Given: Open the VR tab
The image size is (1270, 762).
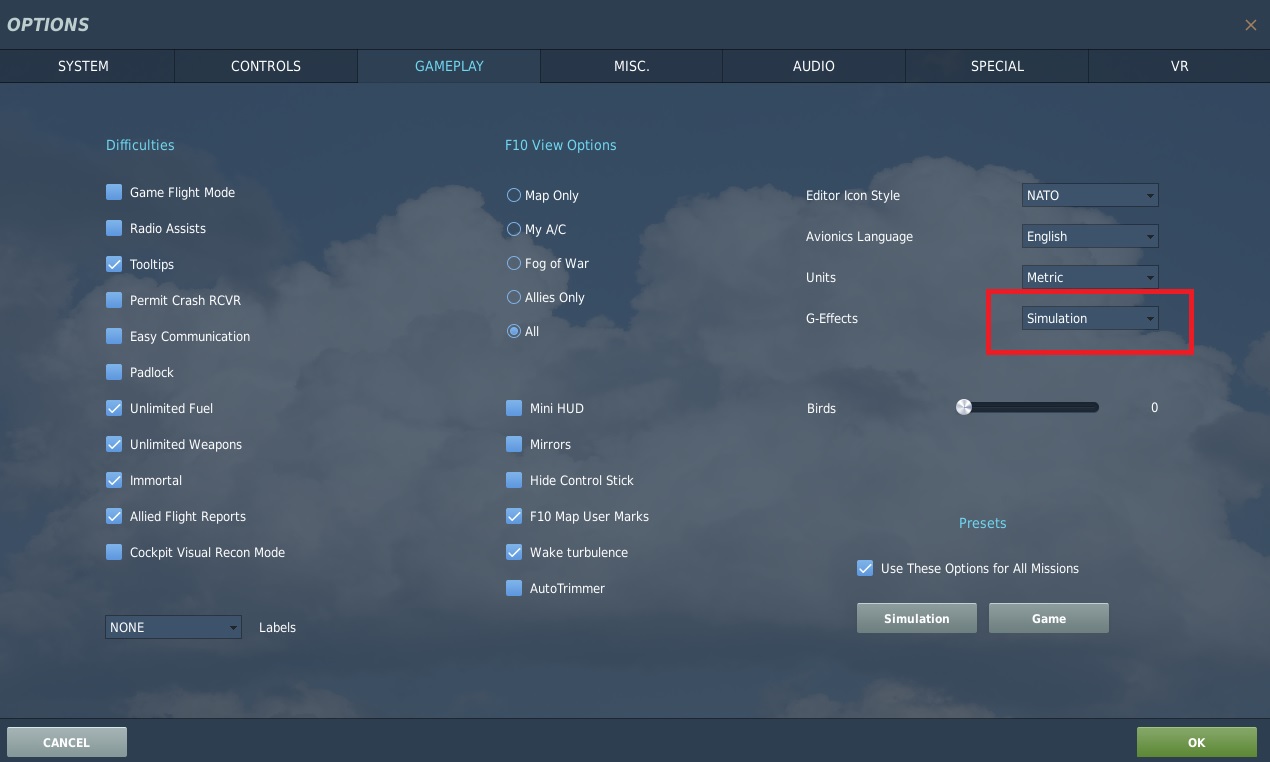Looking at the screenshot, I should point(1179,66).
